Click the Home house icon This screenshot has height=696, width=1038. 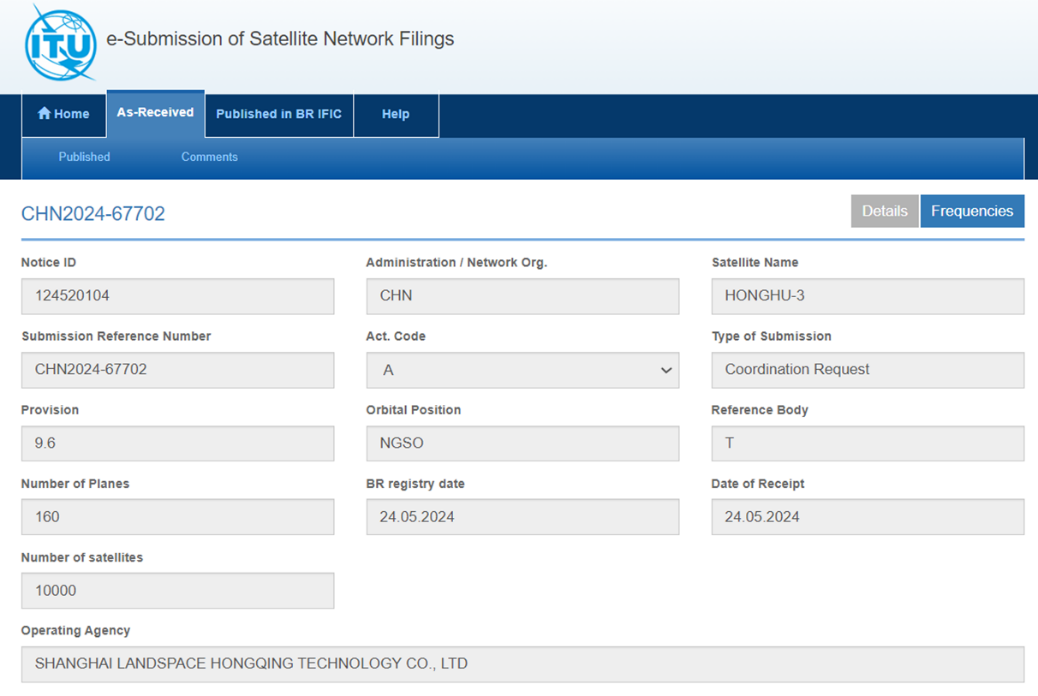(x=44, y=114)
